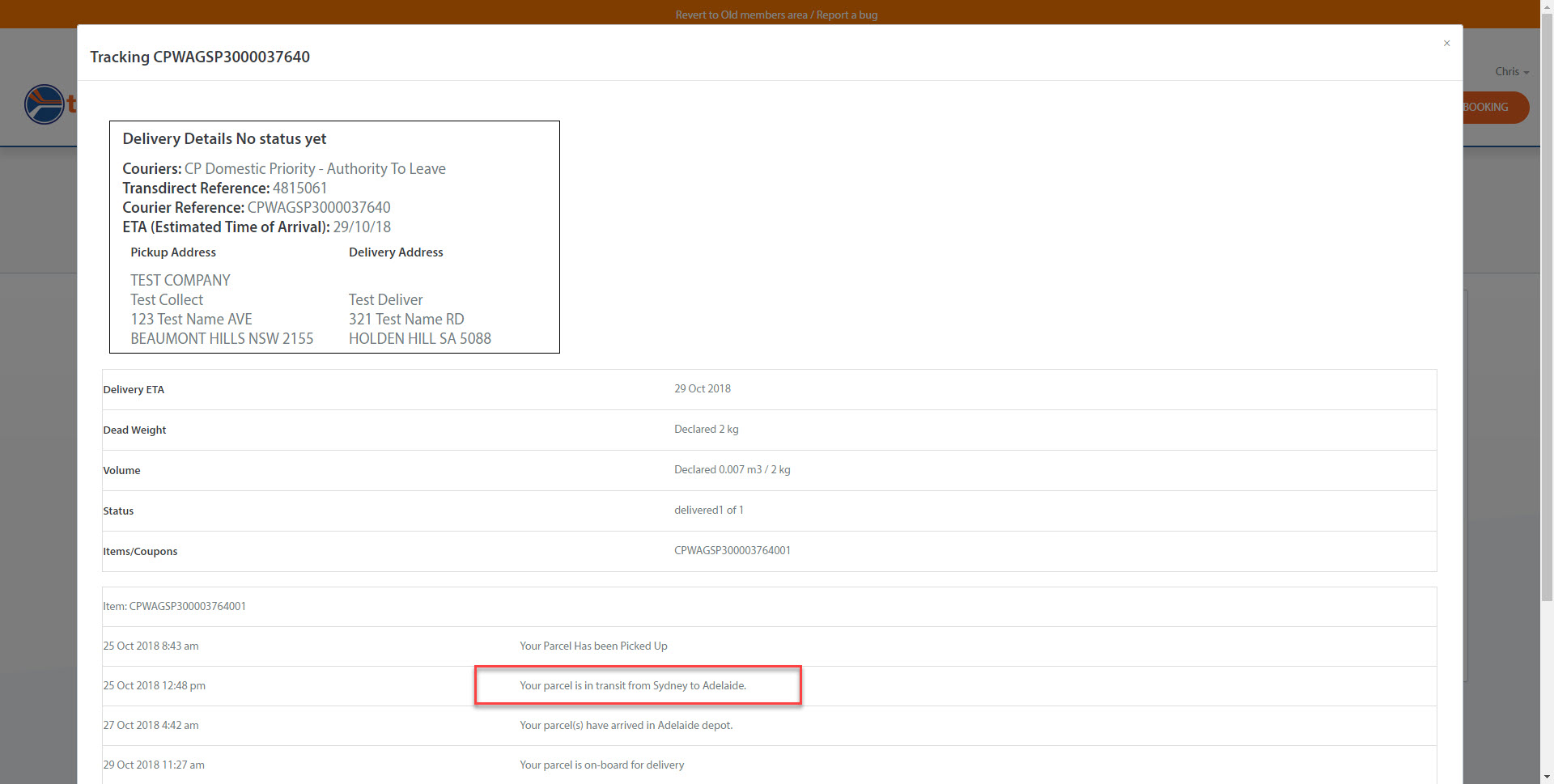Click the Tracking CPWAGSP3000037640 title
Image resolution: width=1554 pixels, height=784 pixels.
(199, 57)
